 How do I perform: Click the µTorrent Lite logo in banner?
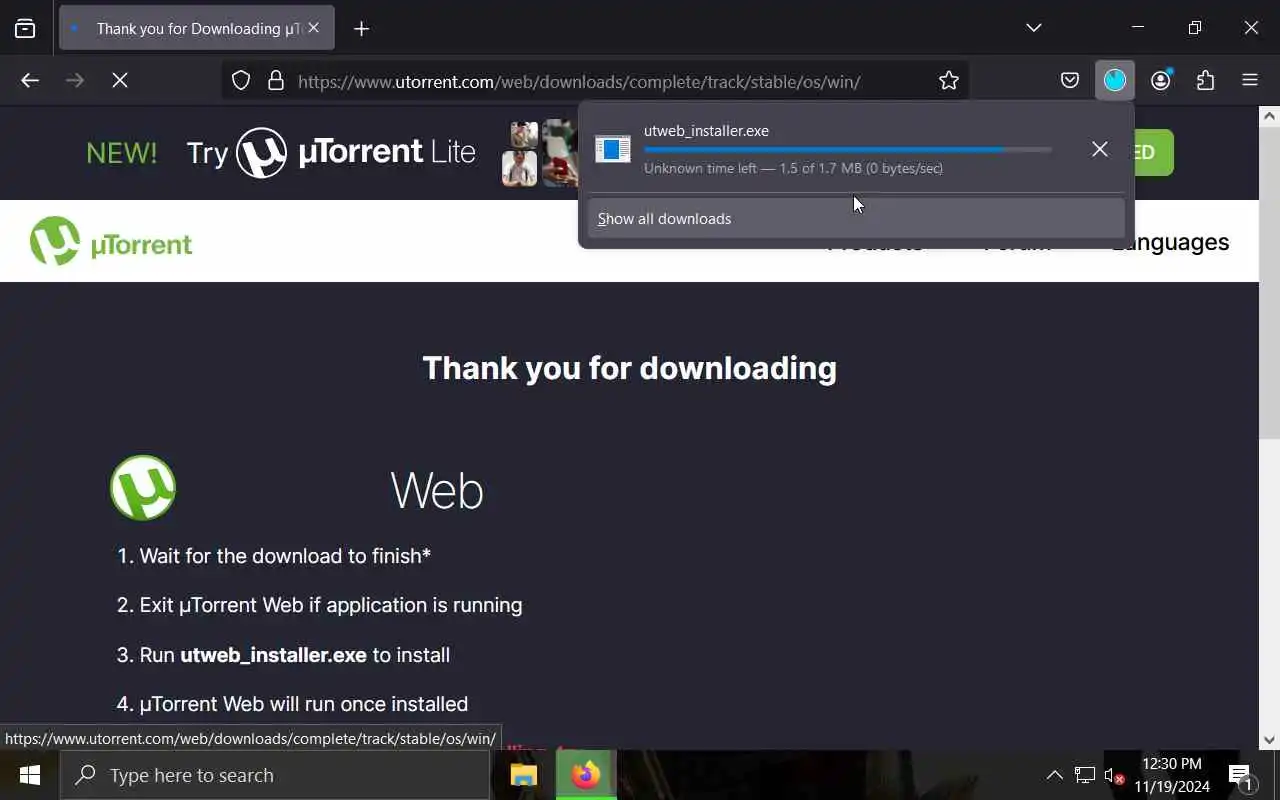(356, 152)
